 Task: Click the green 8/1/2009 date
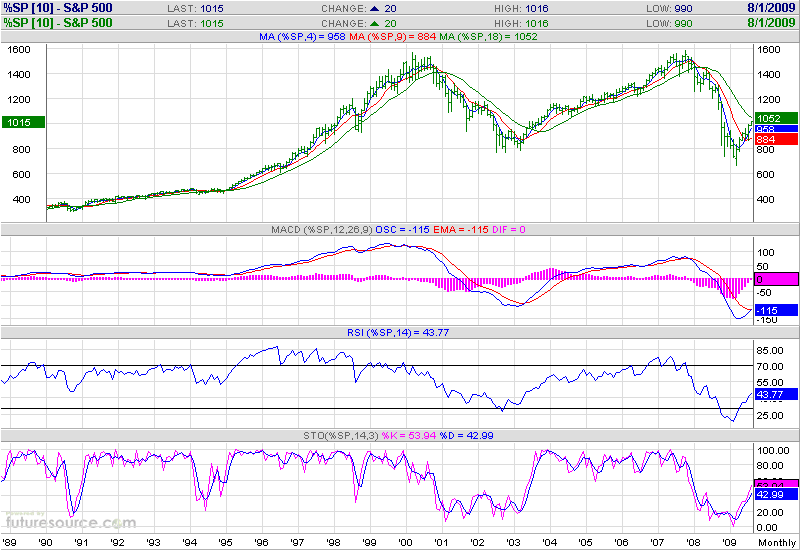[771, 23]
